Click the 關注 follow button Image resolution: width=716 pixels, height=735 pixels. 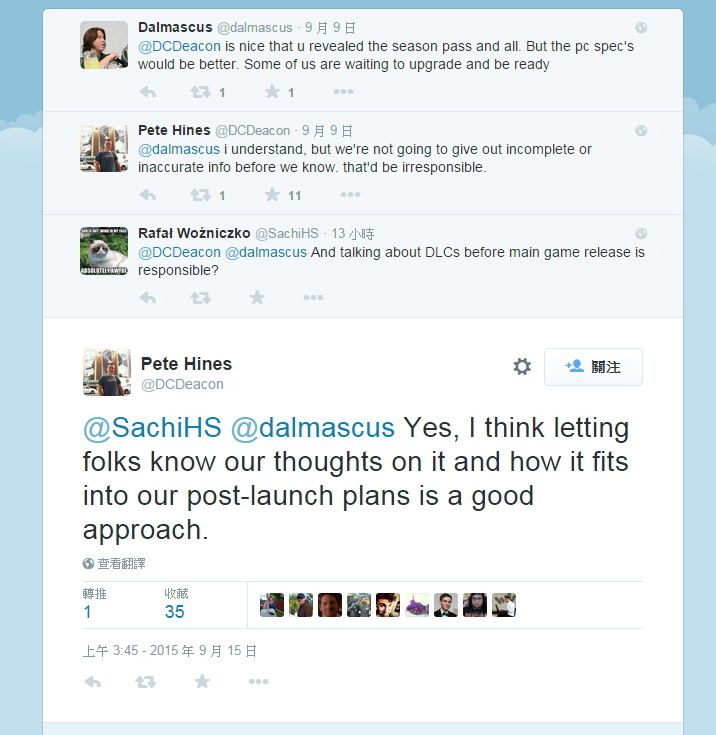(593, 367)
